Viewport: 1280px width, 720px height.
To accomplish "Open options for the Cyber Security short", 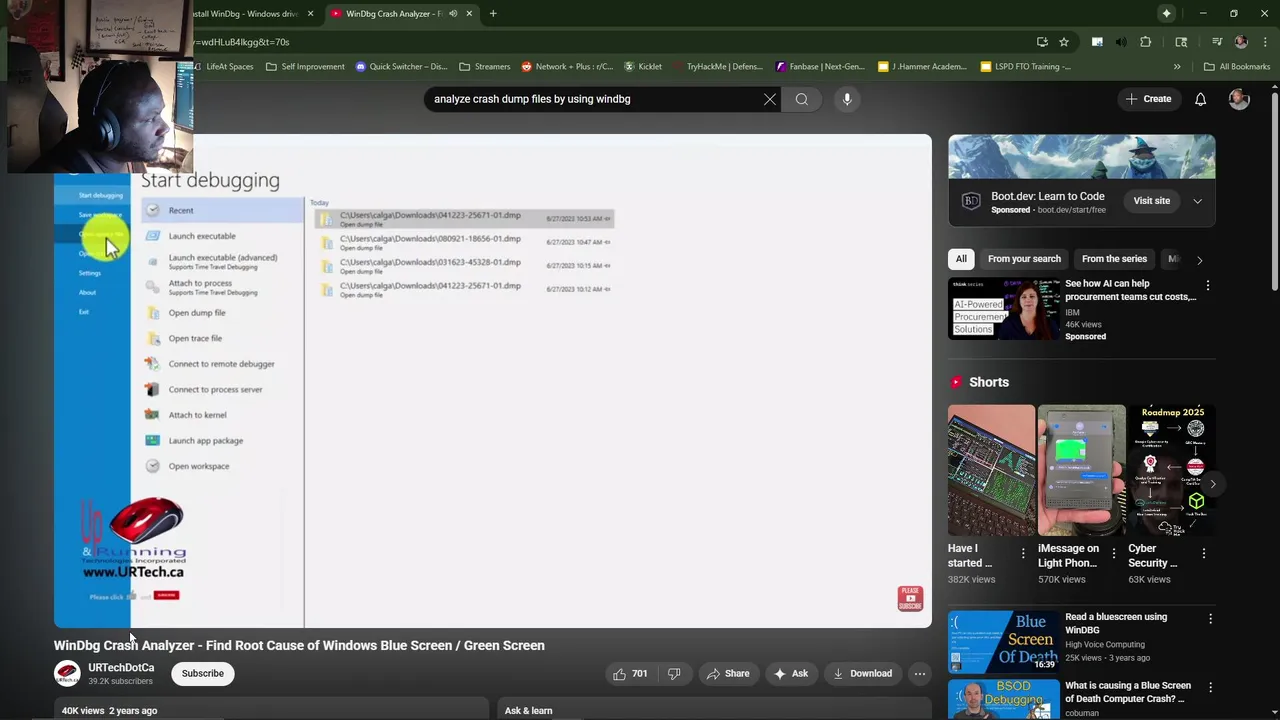I will [x=1204, y=553].
